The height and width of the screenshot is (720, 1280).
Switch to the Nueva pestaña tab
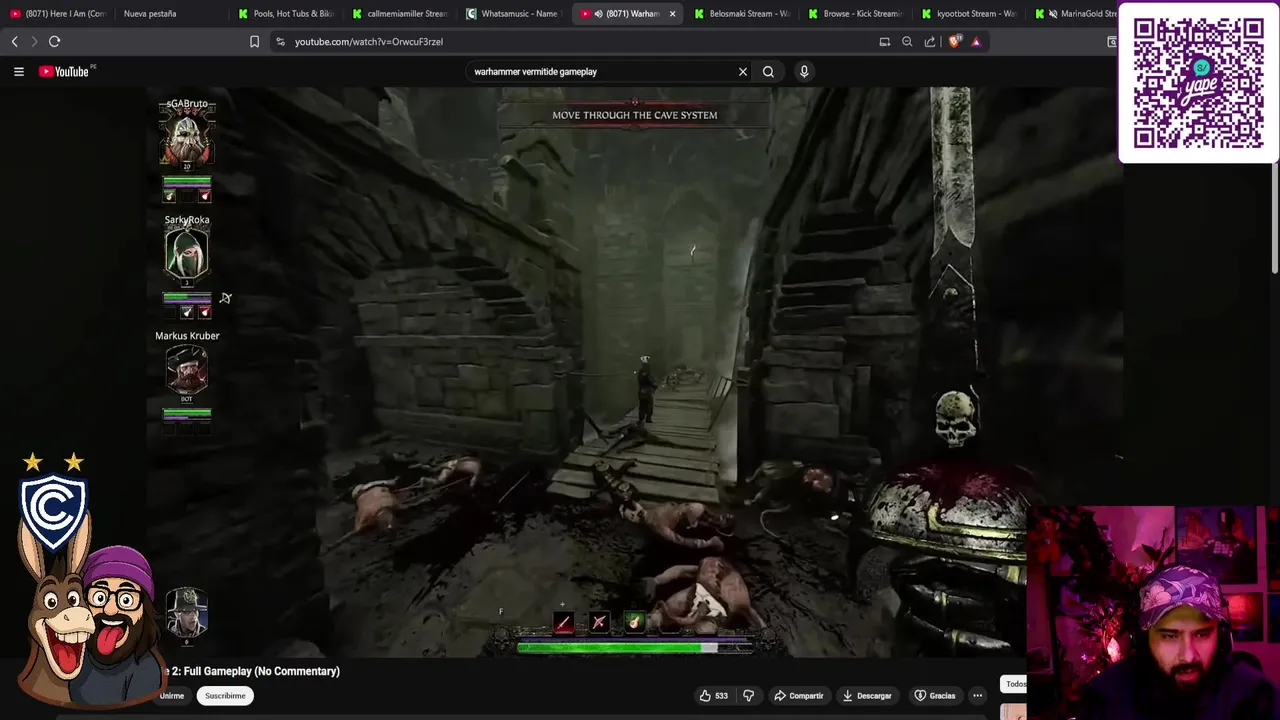coord(150,14)
